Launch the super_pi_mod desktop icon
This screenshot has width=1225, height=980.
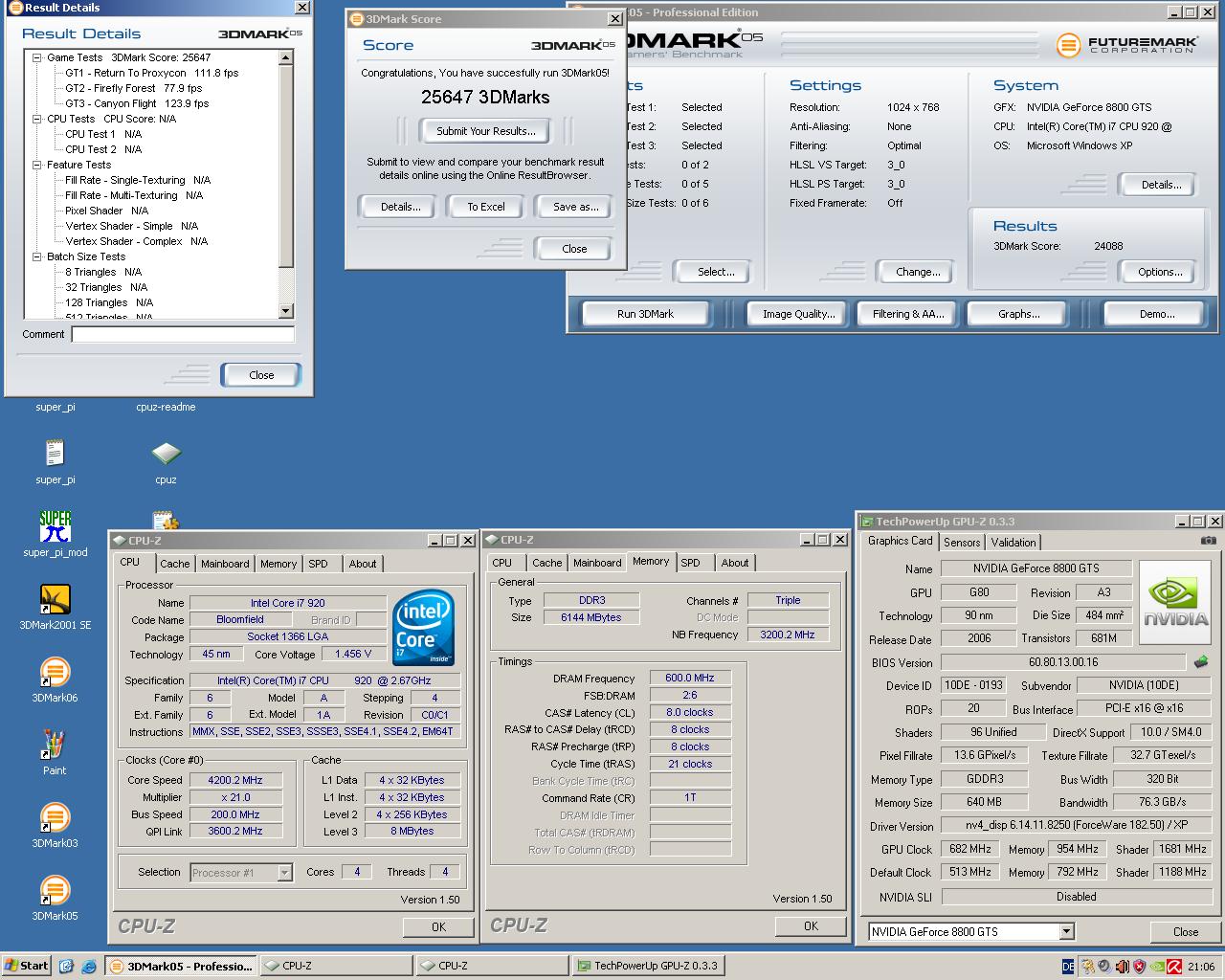click(x=55, y=526)
